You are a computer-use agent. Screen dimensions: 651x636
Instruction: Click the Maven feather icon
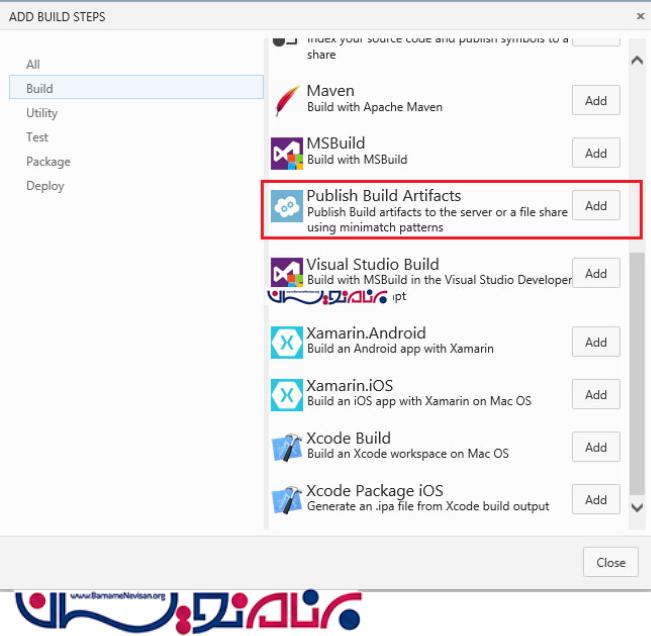click(287, 100)
